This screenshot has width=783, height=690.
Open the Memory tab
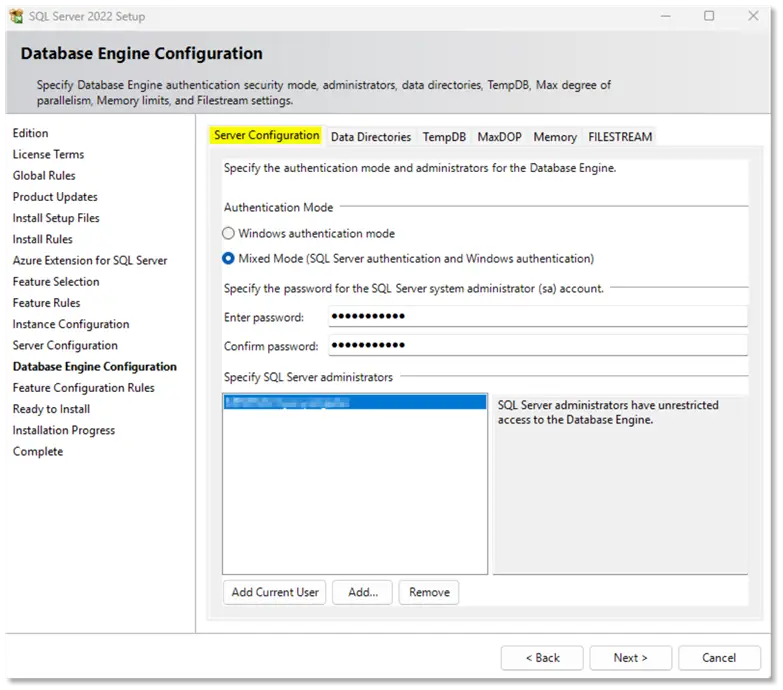(x=555, y=137)
